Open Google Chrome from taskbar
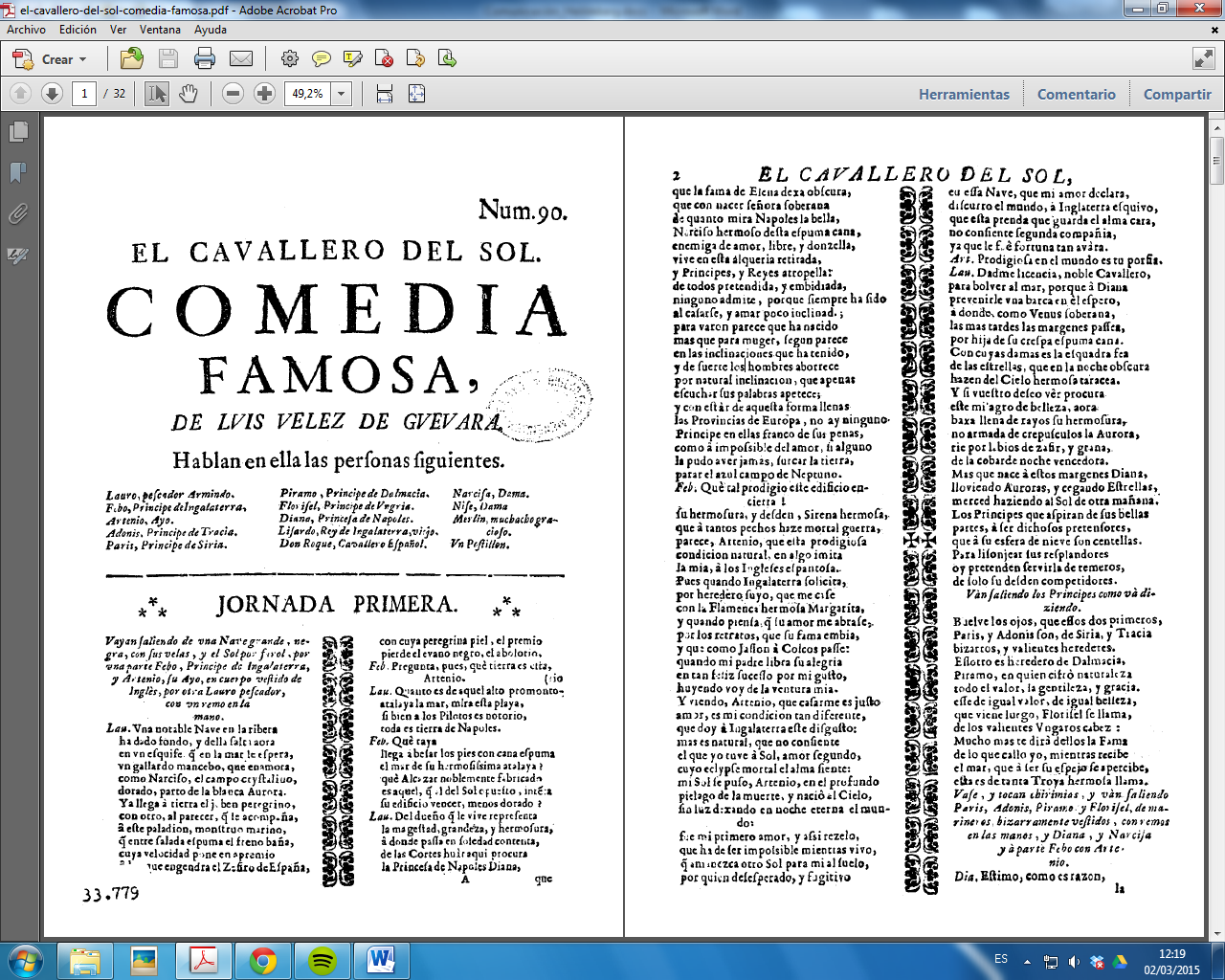This screenshot has height=980, width=1225. point(263,961)
